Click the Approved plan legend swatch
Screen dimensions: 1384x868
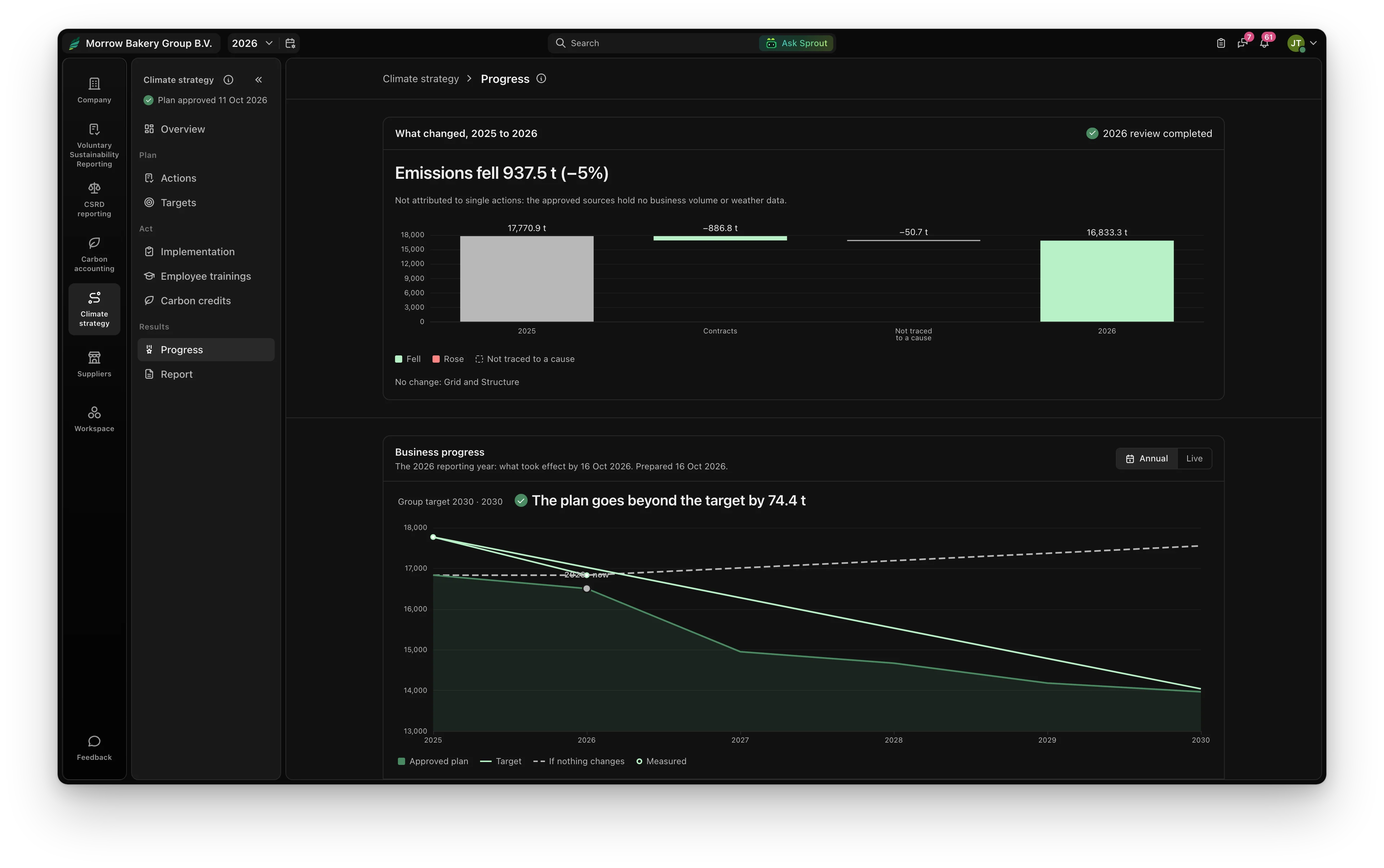click(401, 762)
